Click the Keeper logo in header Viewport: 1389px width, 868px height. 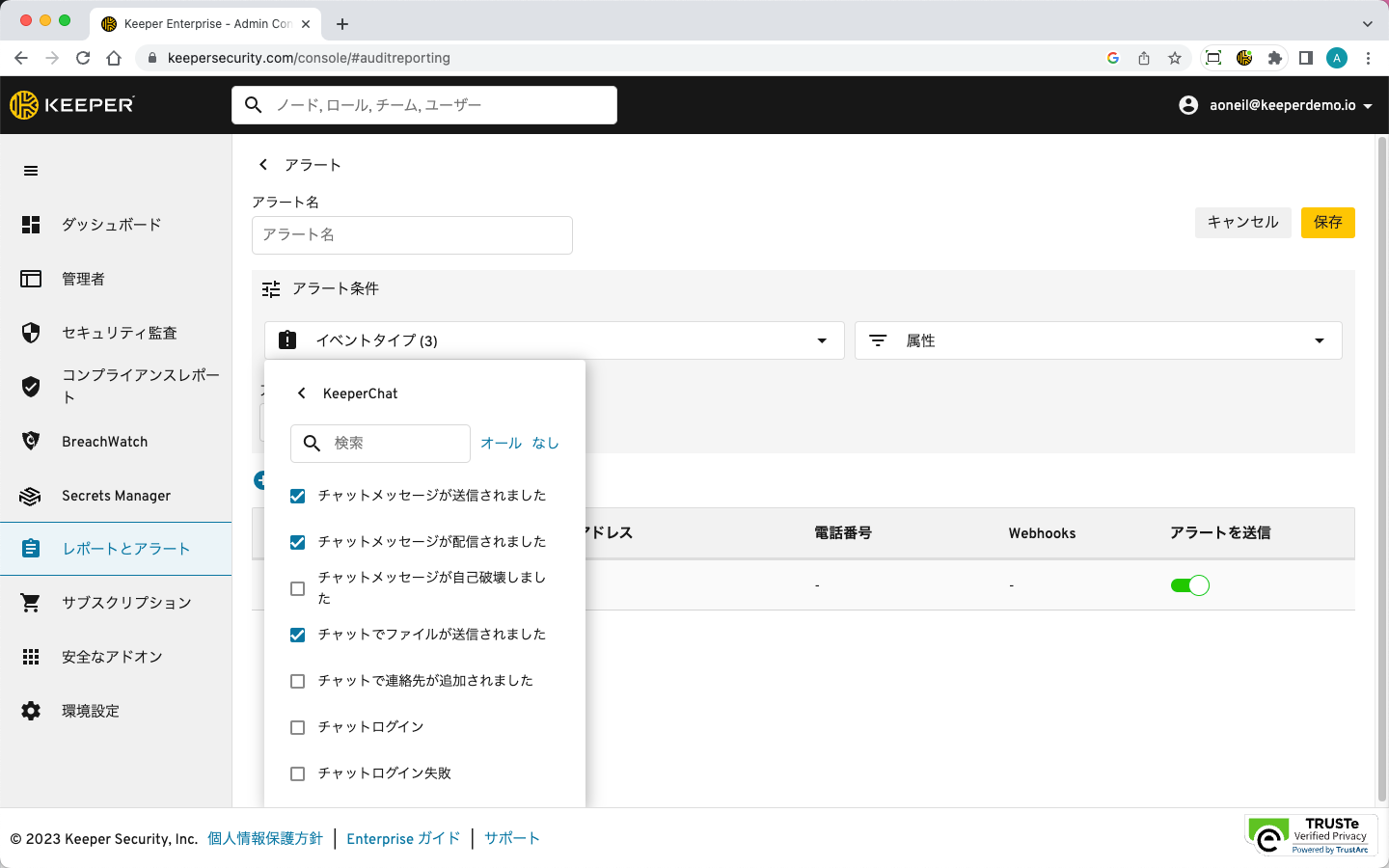click(x=72, y=105)
